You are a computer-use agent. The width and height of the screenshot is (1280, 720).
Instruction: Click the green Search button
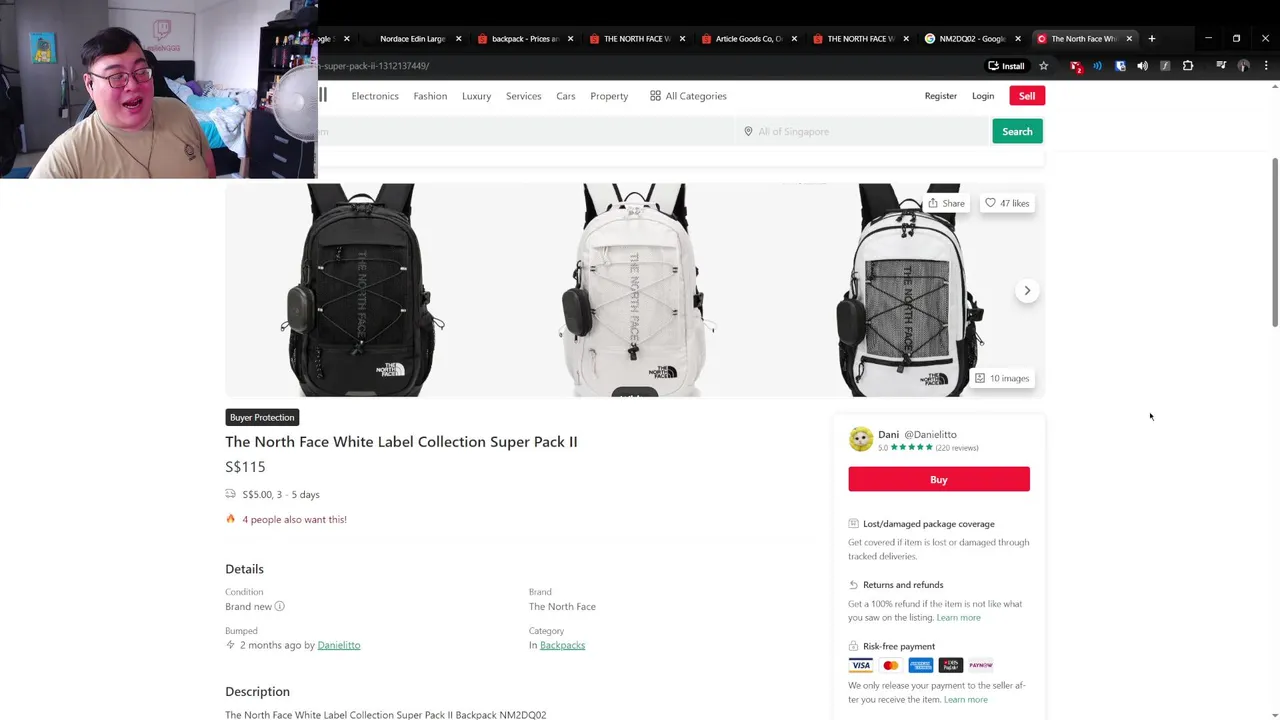coord(1017,131)
